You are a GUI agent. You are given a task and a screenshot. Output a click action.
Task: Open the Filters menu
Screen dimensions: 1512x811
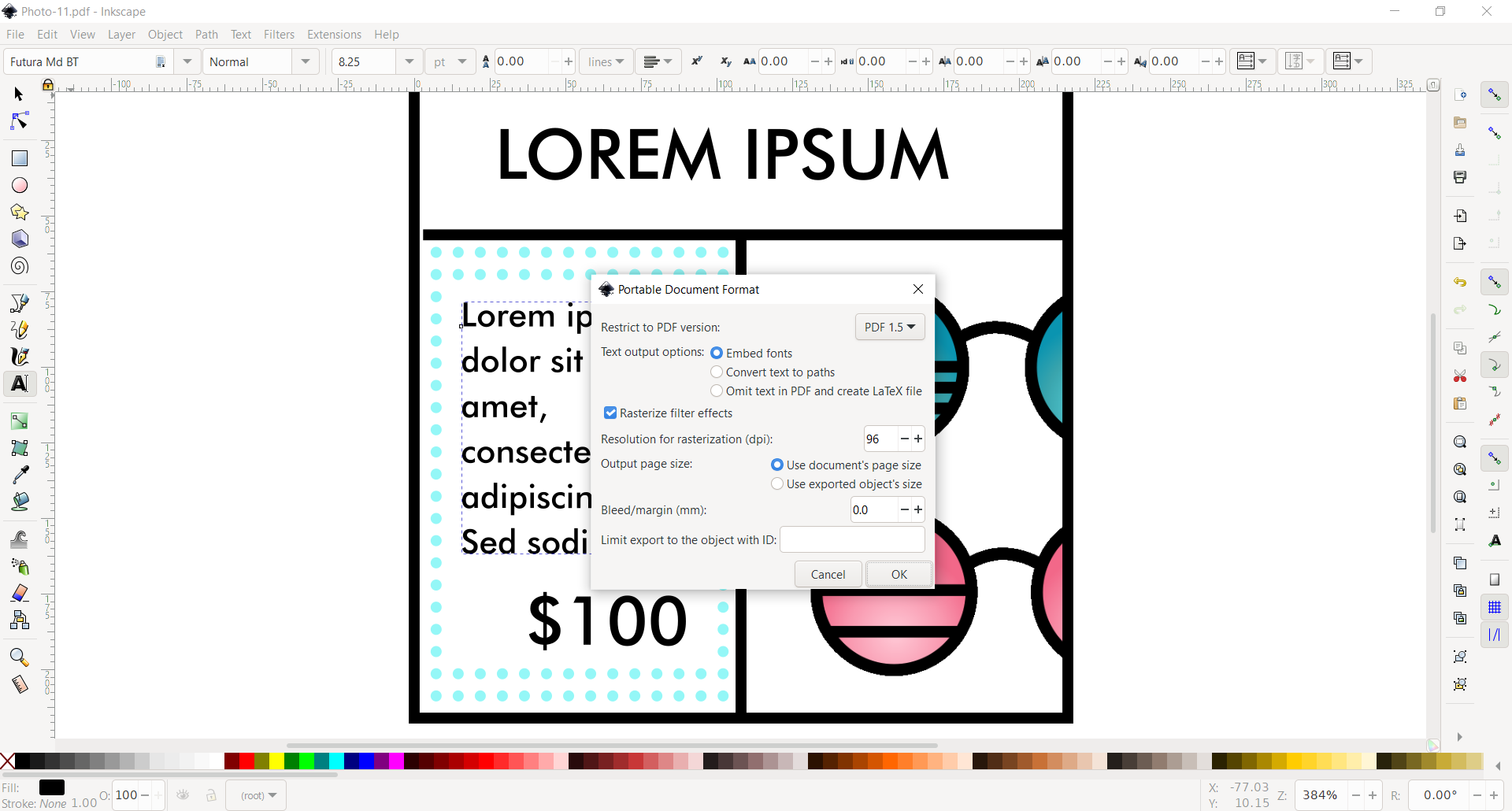[279, 35]
